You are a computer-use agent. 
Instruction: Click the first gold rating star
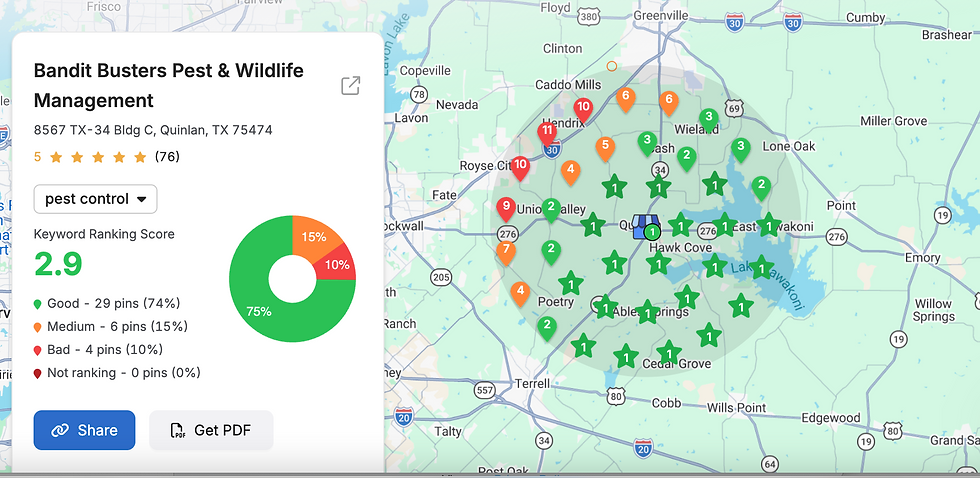point(56,157)
